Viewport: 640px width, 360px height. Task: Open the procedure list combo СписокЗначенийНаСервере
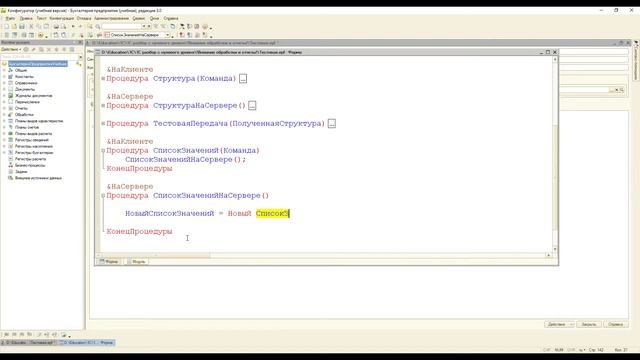click(x=137, y=35)
